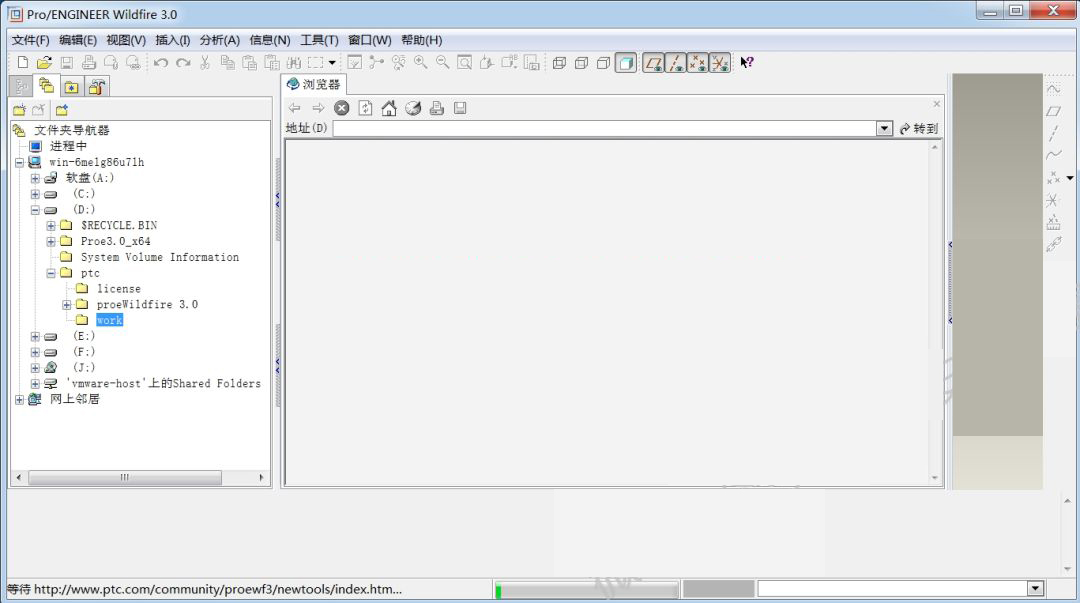Select the Zoom Out magnifier icon

point(442,63)
